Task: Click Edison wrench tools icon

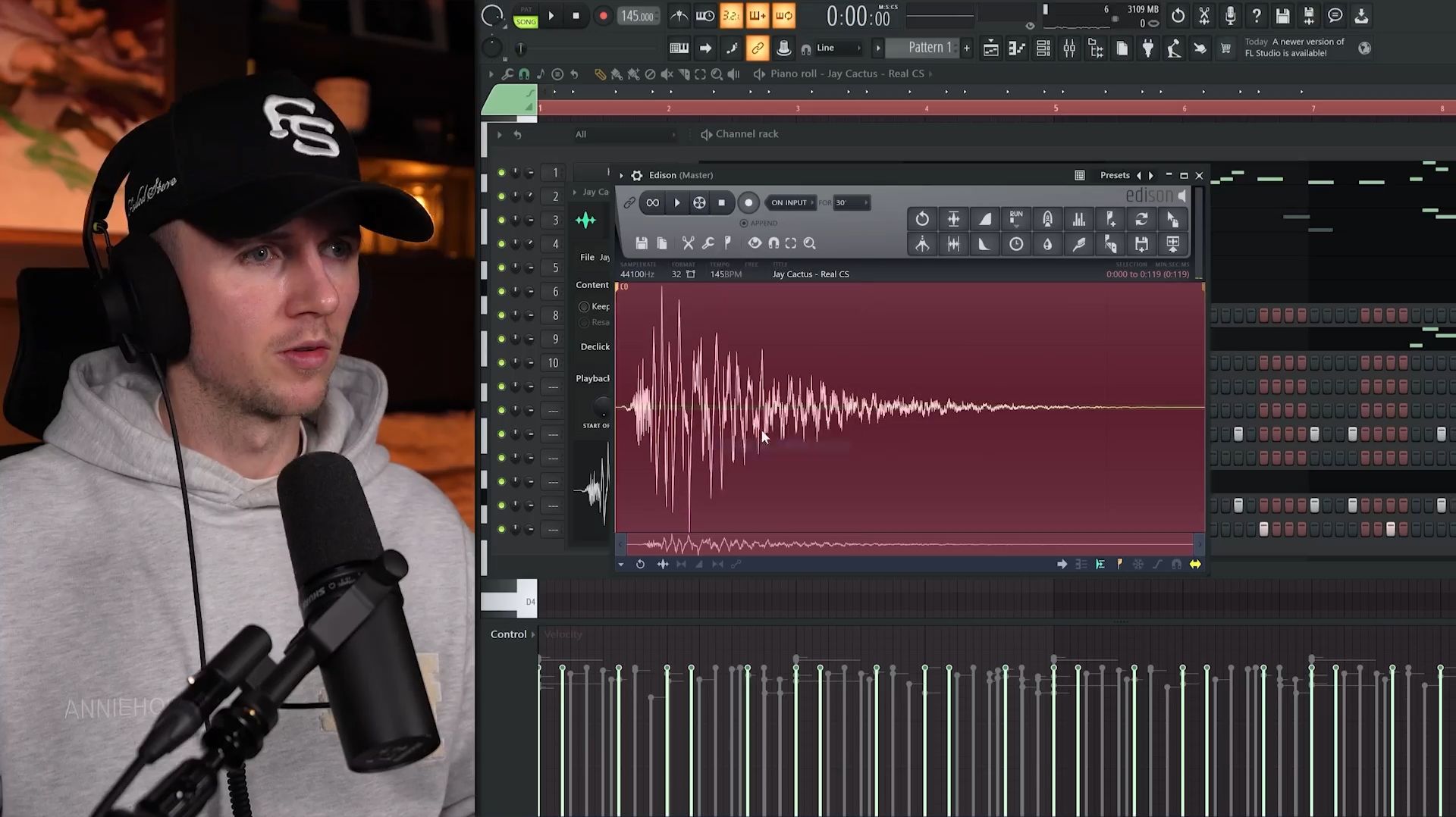Action: point(708,243)
